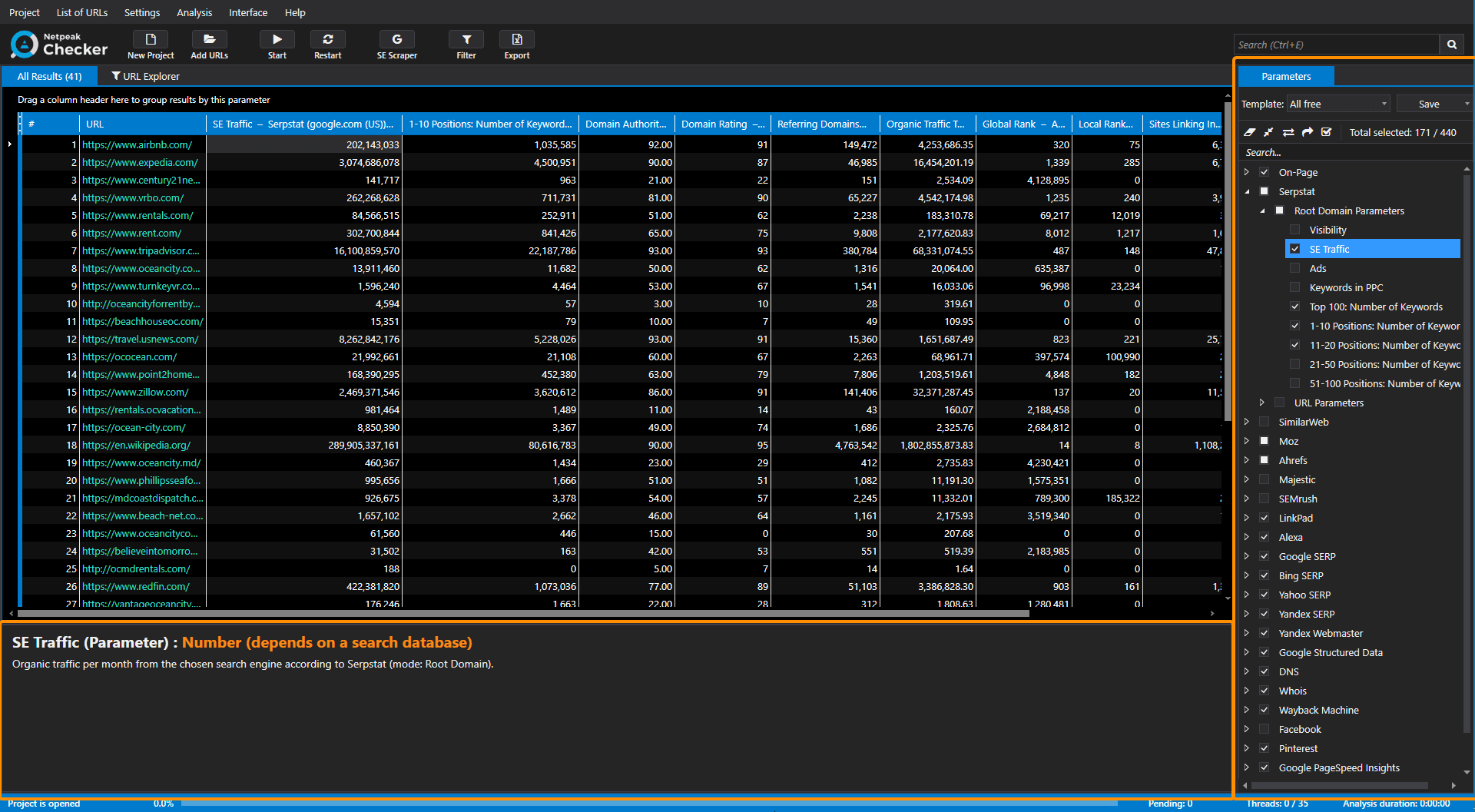Check the Keywords in PPC checkbox
1475x812 pixels.
(1295, 287)
